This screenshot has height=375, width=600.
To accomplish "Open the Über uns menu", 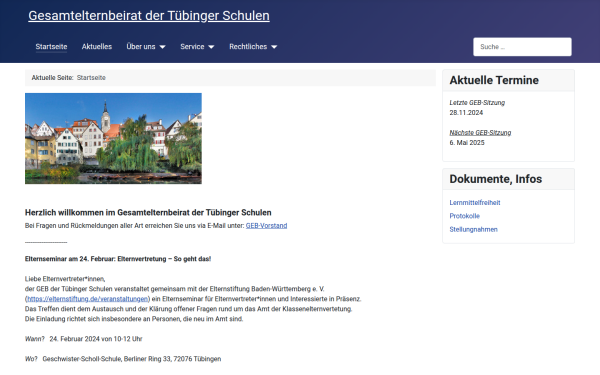I will tap(141, 47).
